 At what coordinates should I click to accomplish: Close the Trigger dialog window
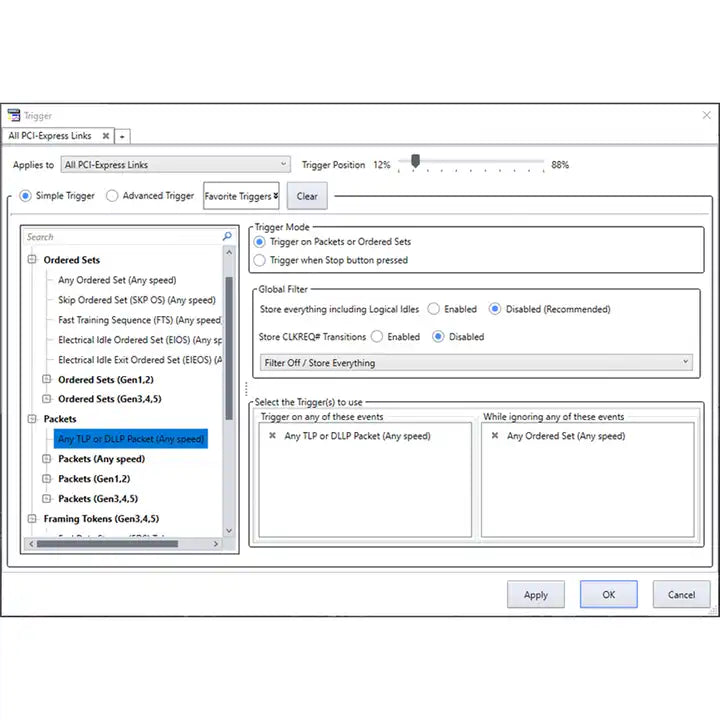pos(706,116)
